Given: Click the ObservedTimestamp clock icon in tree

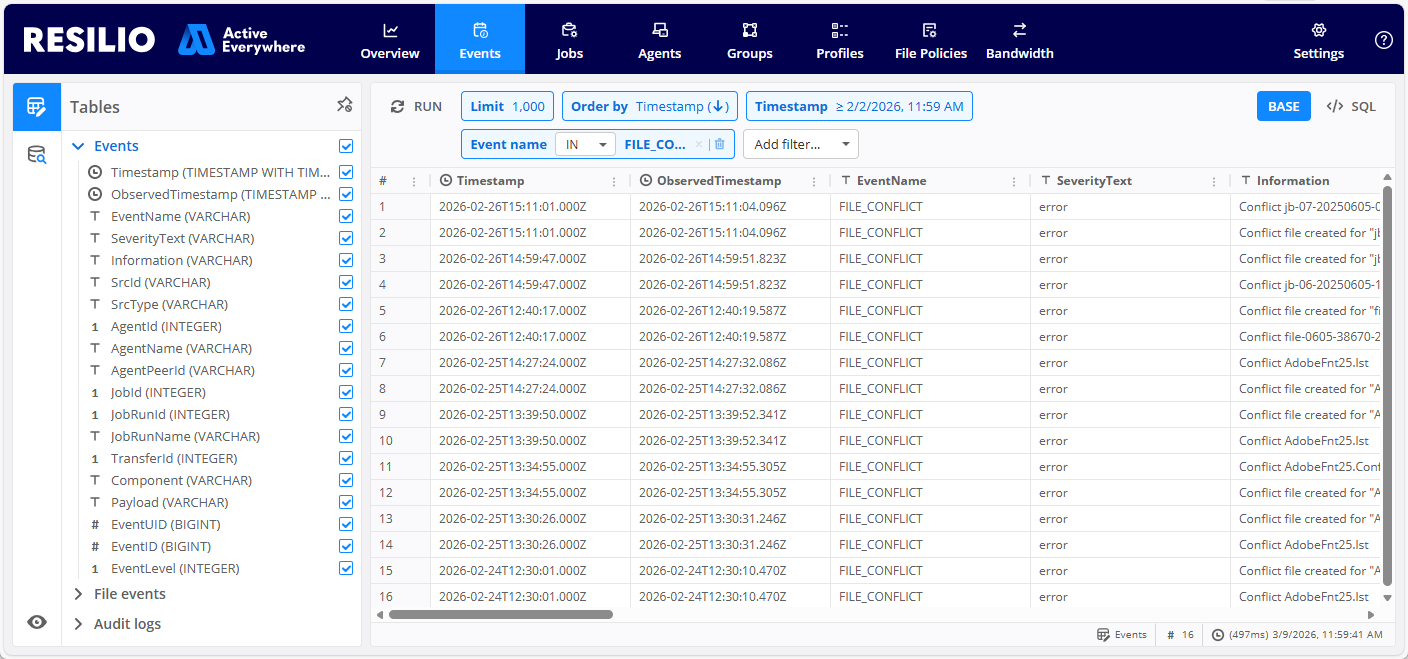Looking at the screenshot, I should coord(95,194).
